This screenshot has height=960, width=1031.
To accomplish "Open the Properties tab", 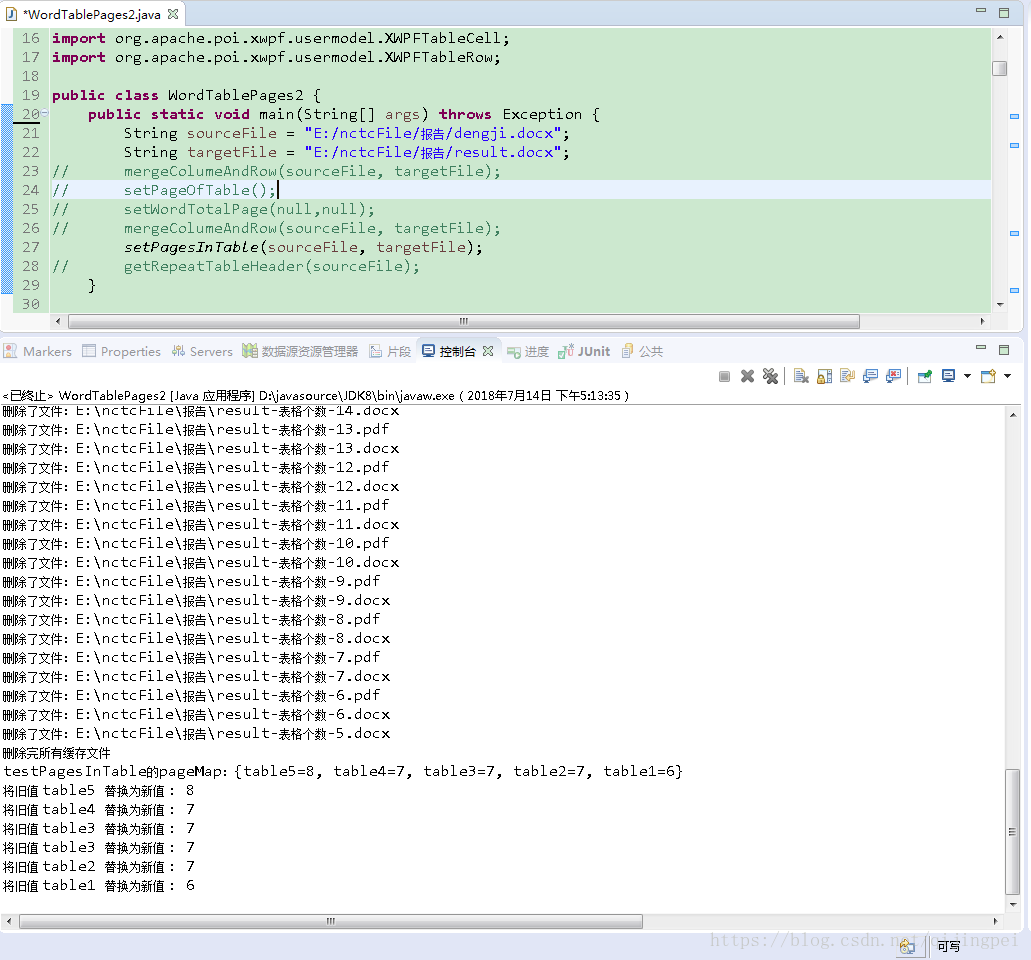I will point(122,352).
